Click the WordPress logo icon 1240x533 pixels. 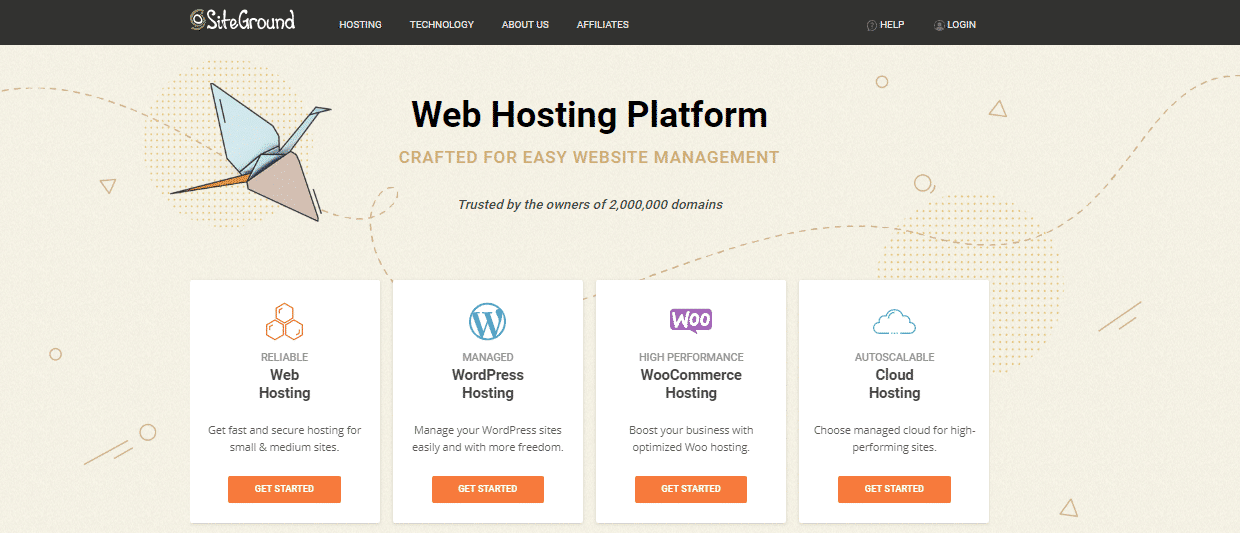coord(488,321)
